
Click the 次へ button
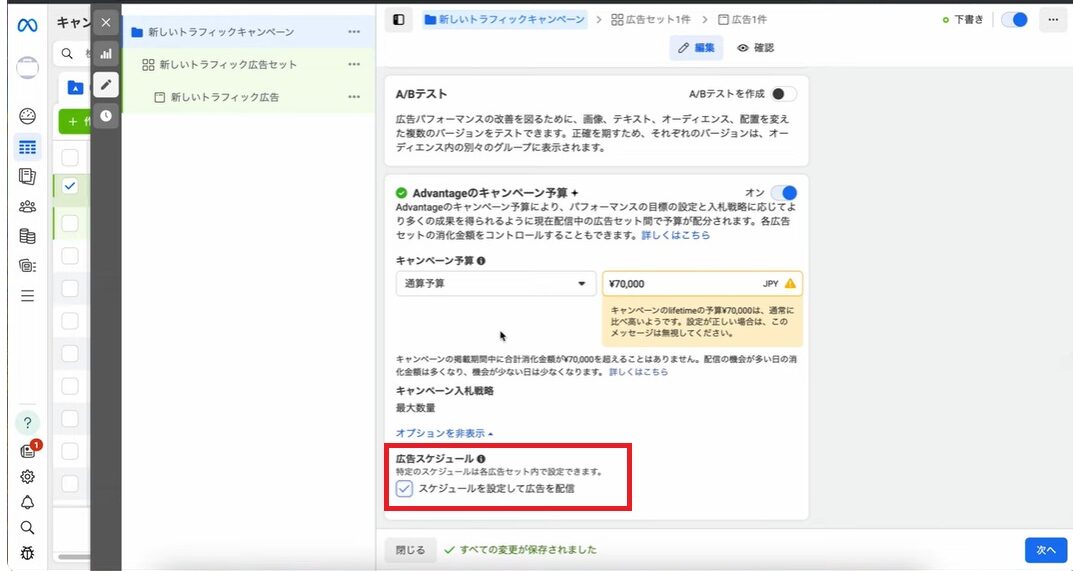tap(1045, 550)
